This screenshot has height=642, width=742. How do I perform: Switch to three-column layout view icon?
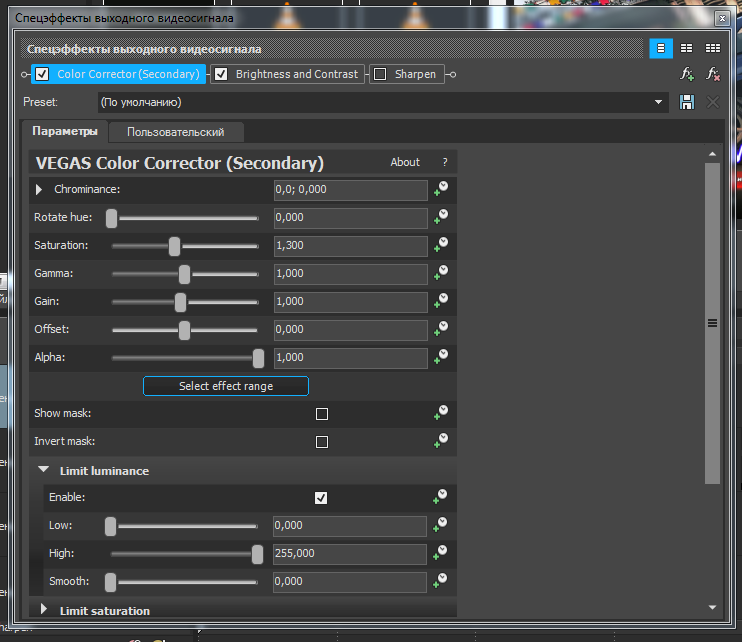point(713,48)
